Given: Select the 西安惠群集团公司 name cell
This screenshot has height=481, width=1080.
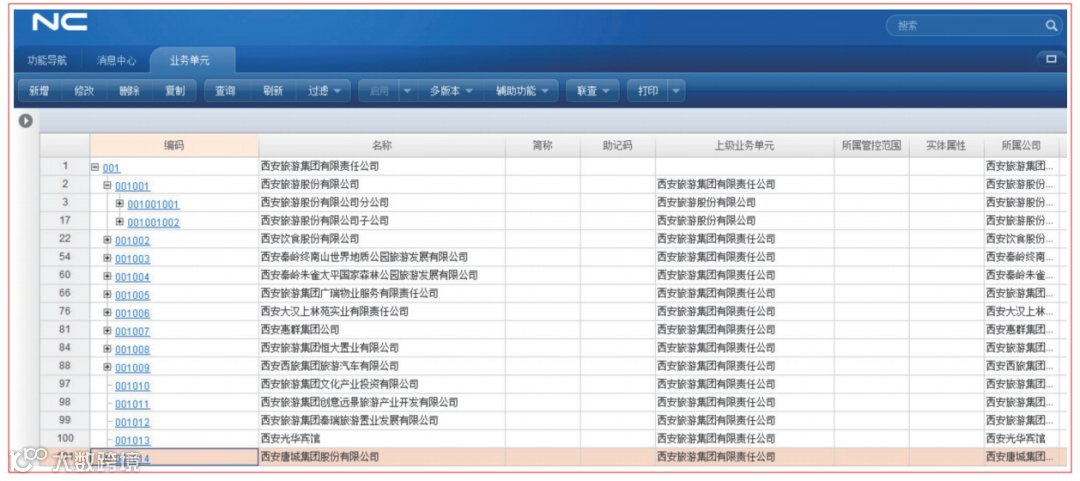Looking at the screenshot, I should click(x=382, y=330).
